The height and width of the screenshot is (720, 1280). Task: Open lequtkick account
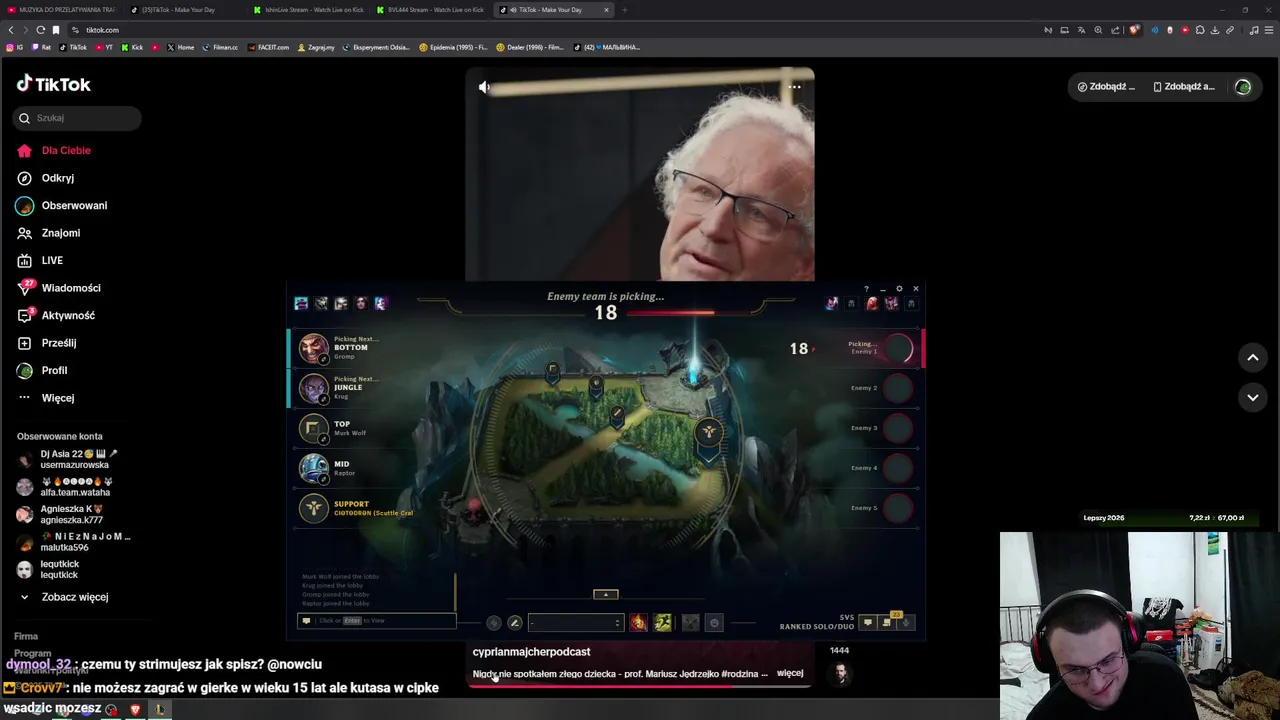48,569
